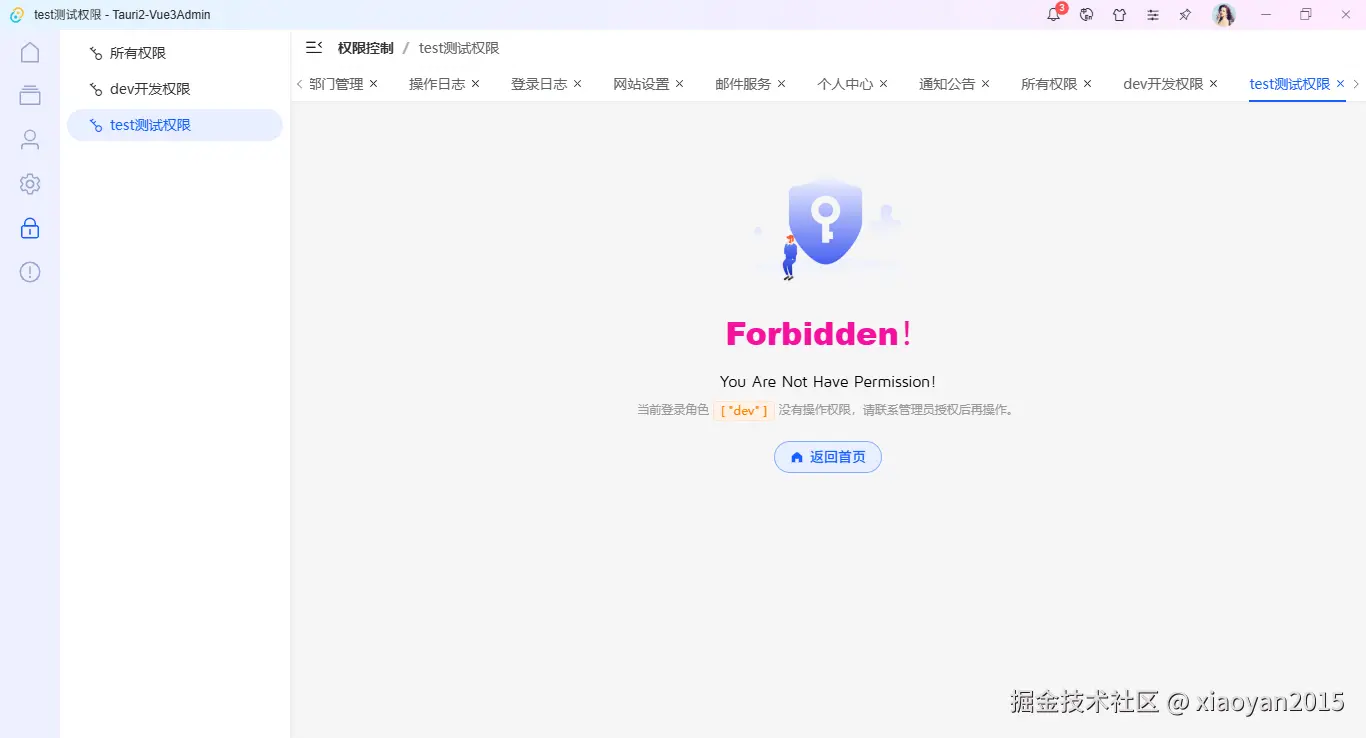Click the 权限控制 breadcrumb link
The height and width of the screenshot is (738, 1366).
click(364, 47)
